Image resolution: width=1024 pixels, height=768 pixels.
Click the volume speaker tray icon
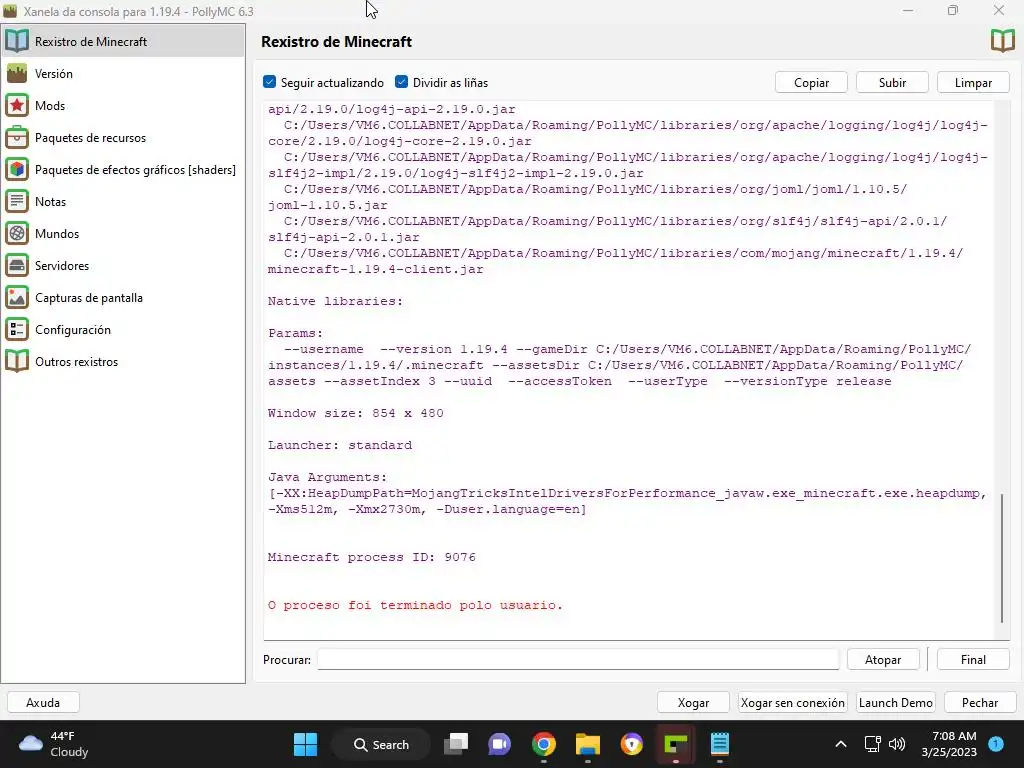coord(897,744)
